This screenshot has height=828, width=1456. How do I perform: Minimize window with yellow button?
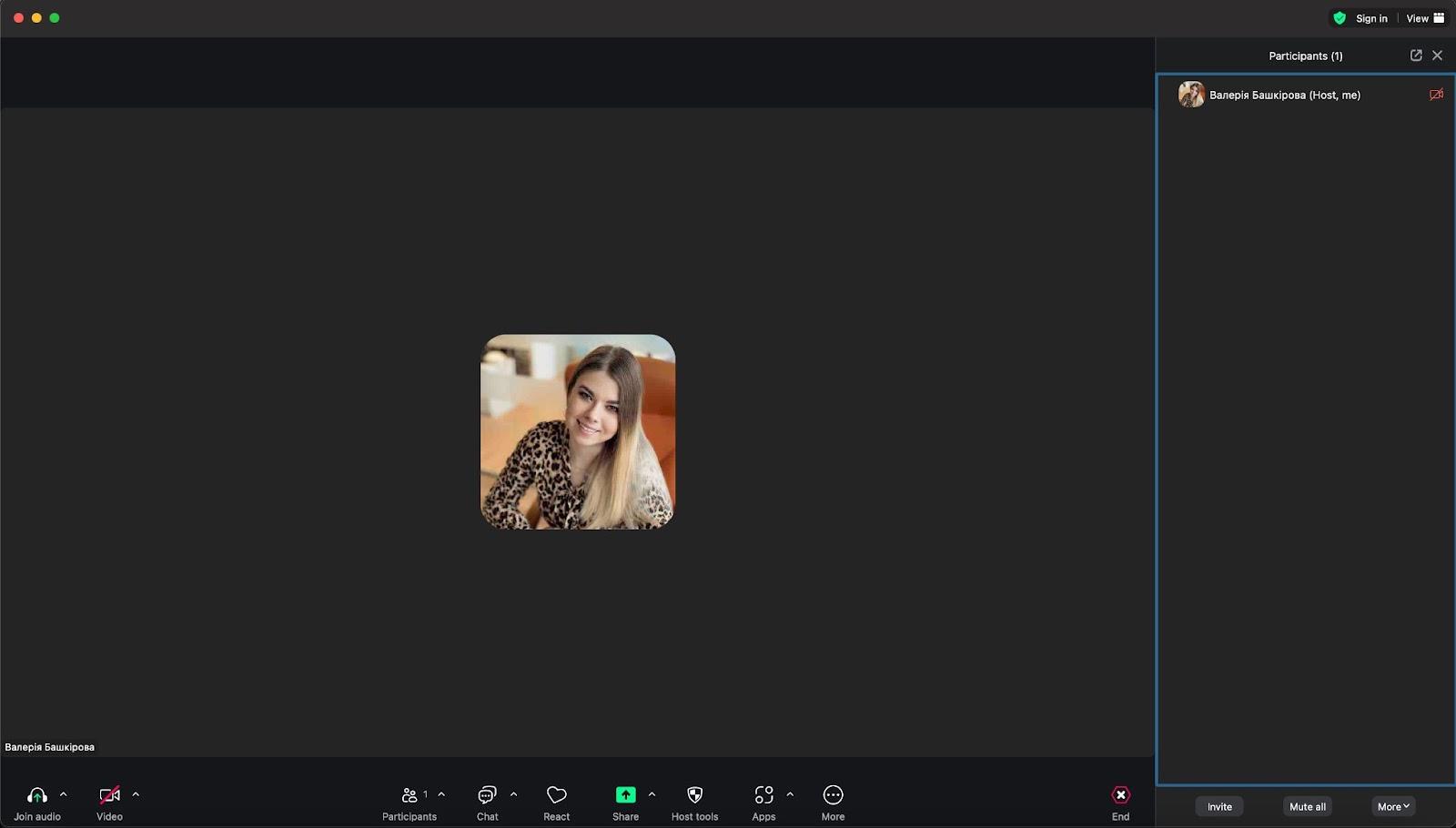click(36, 18)
